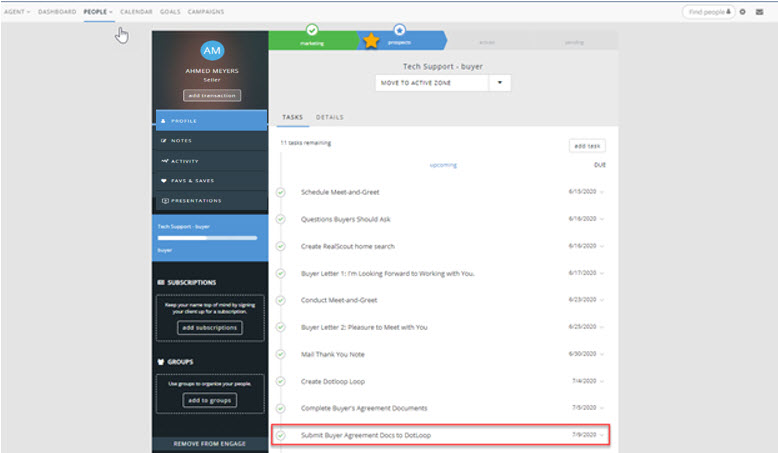Open Favs & Saves in sidebar
The image size is (778, 453).
(211, 181)
